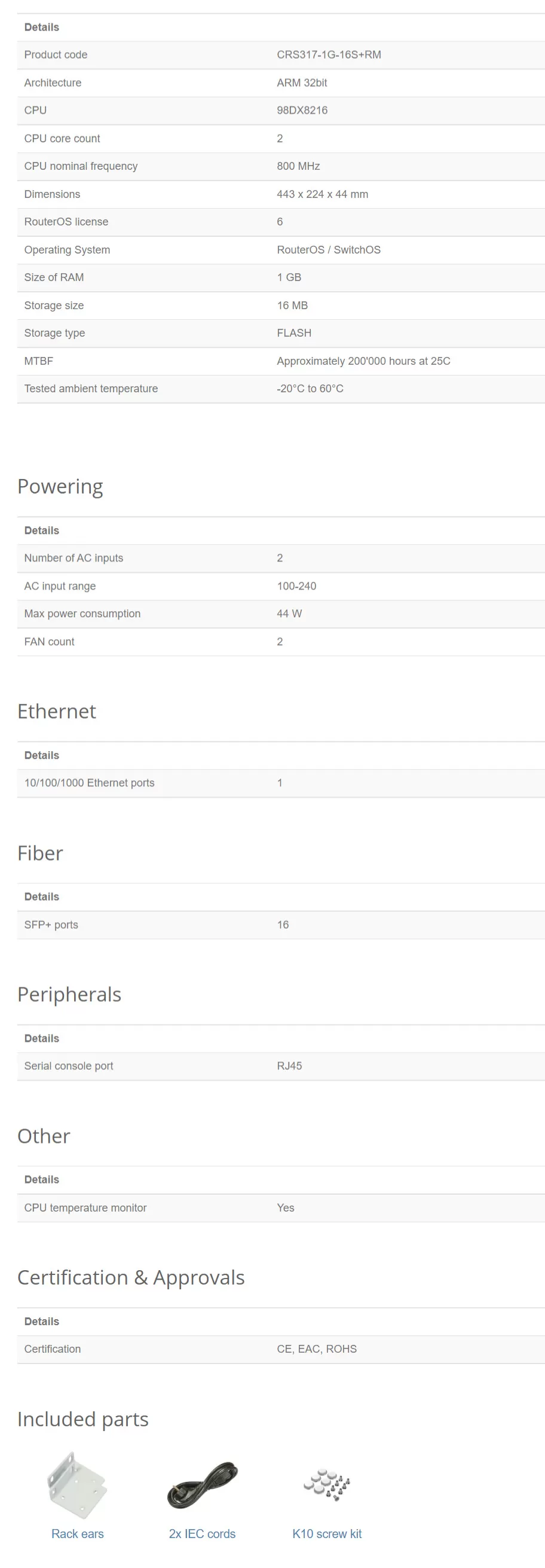This screenshot has height=1568, width=545.
Task: Click the Rack ears product image
Action: (x=77, y=1485)
